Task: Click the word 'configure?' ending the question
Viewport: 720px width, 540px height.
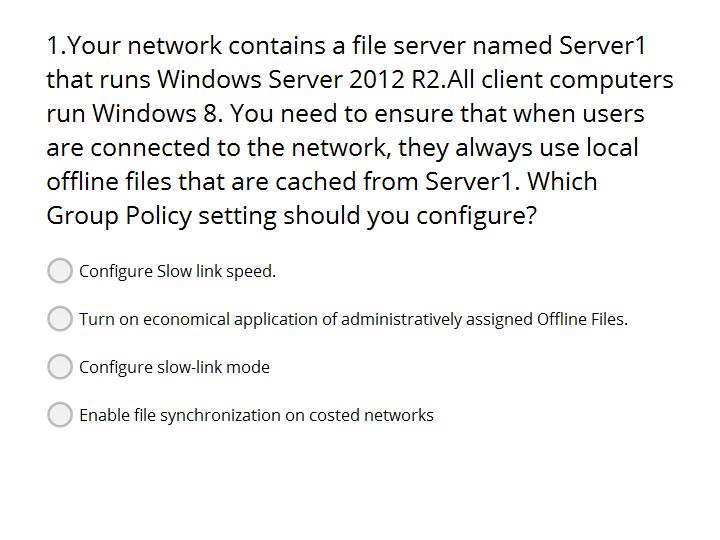Action: 476,217
